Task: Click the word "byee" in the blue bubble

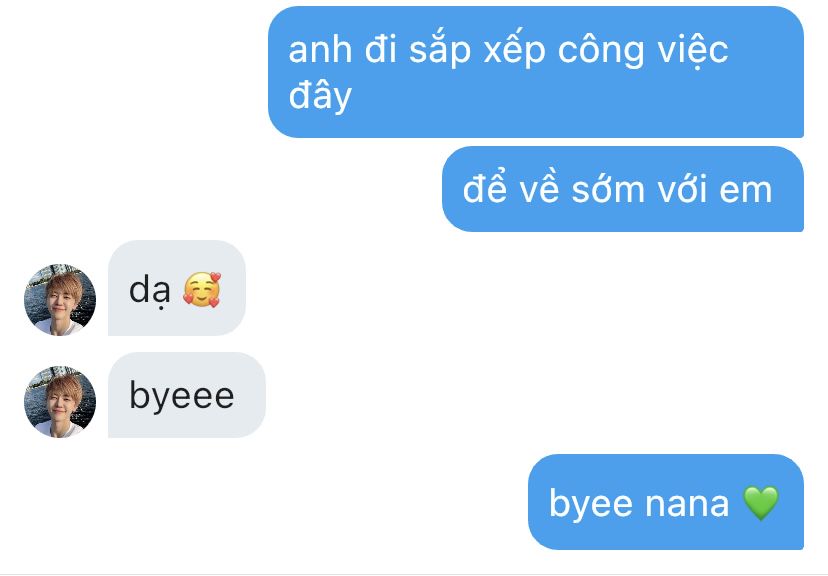Action: point(591,504)
